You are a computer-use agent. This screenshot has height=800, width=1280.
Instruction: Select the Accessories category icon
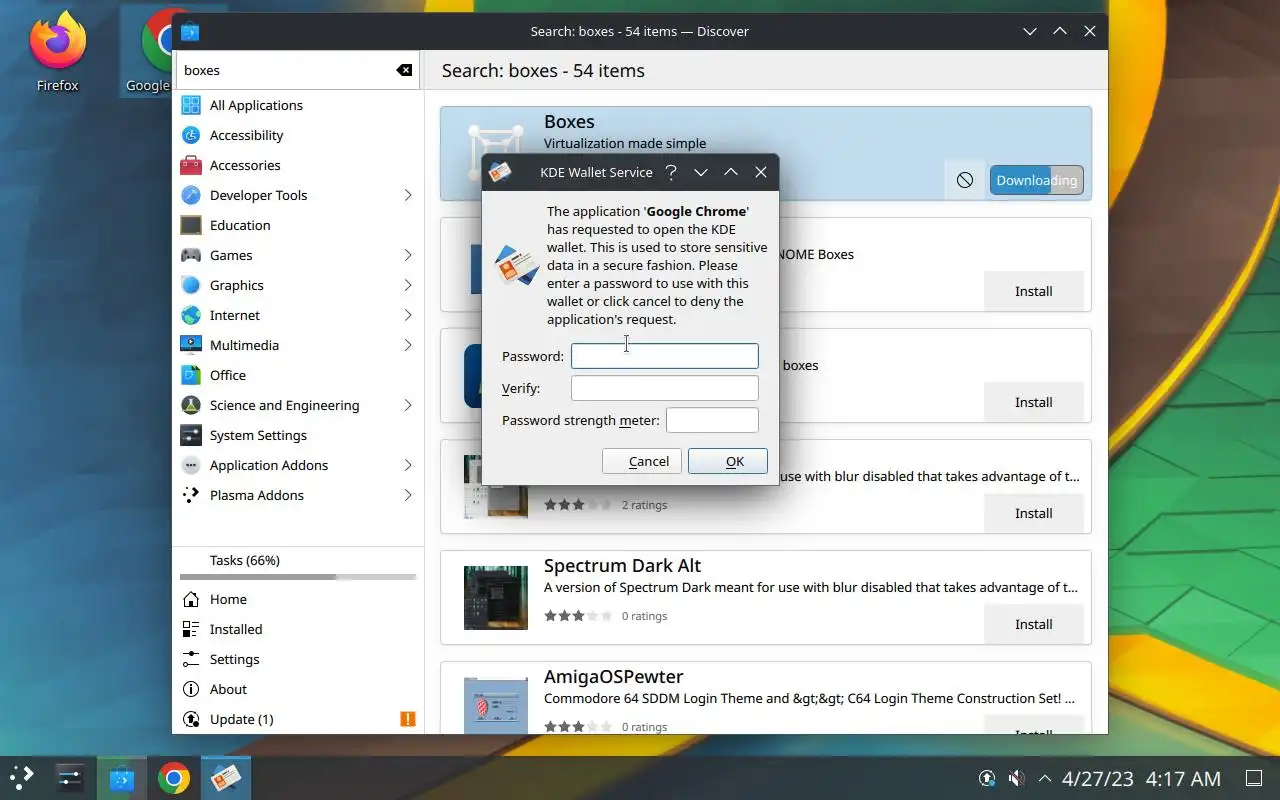click(191, 165)
